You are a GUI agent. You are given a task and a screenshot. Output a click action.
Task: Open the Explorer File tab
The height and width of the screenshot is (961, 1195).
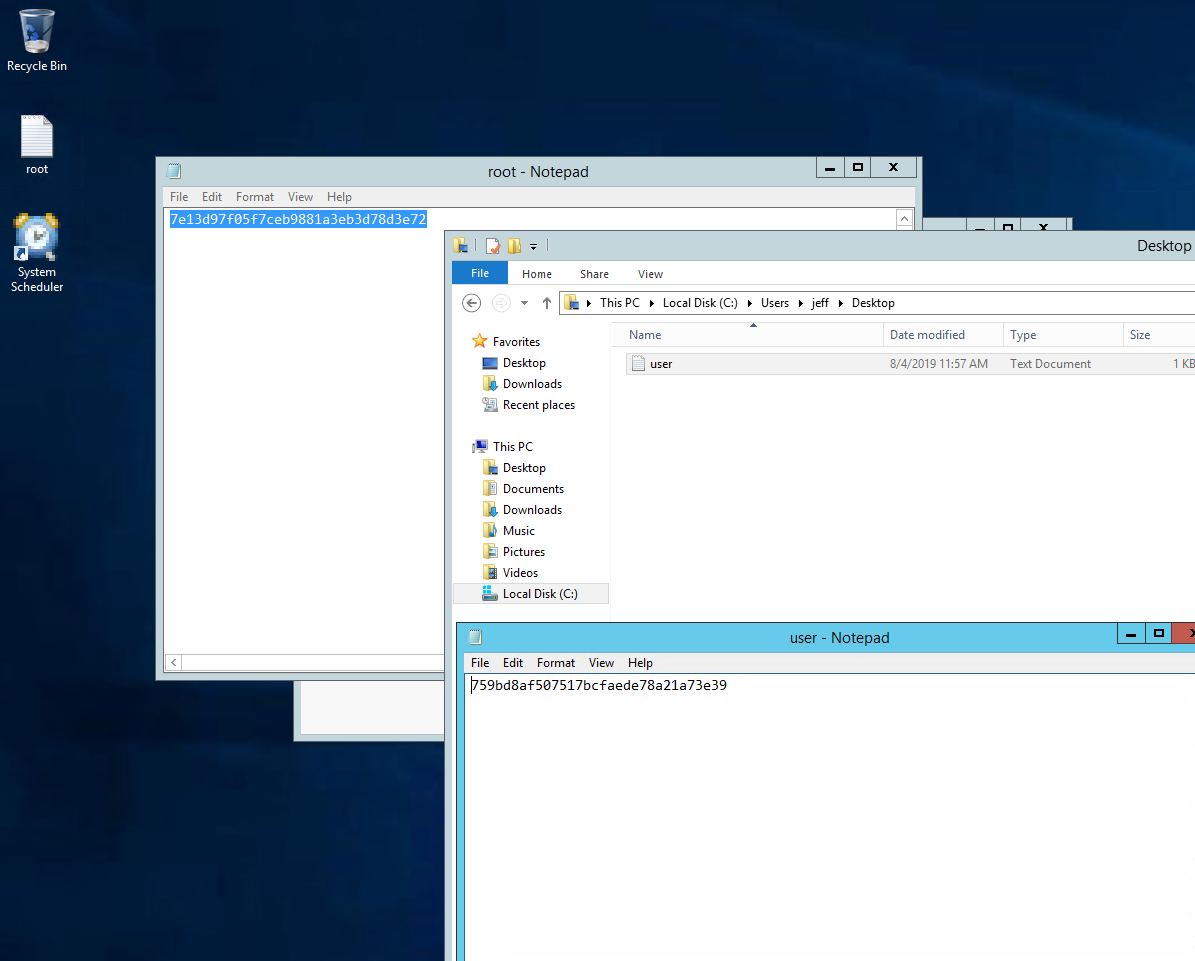[480, 274]
